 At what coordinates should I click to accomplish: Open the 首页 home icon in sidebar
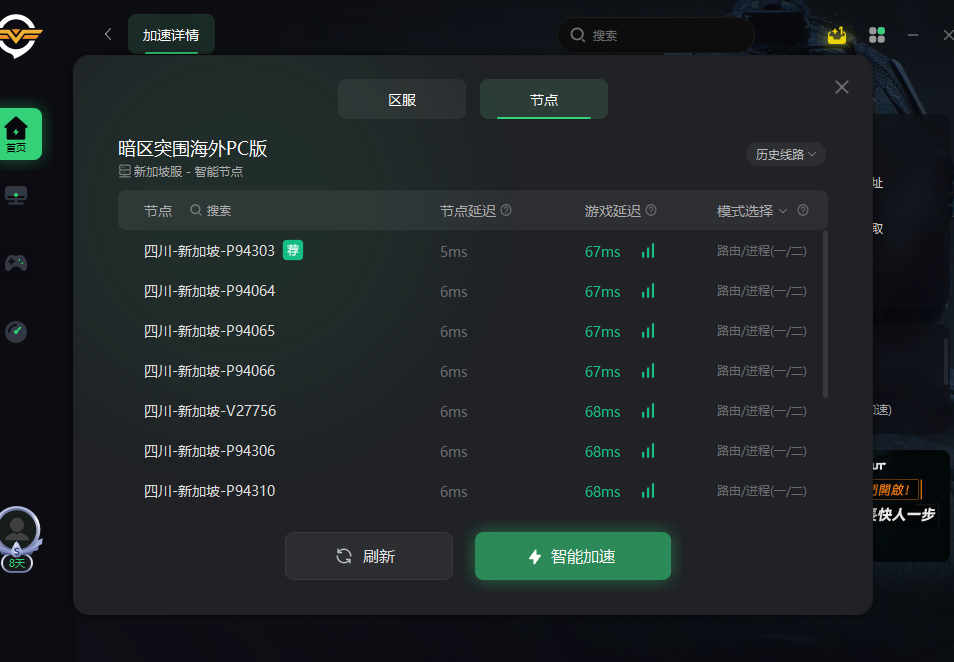(18, 134)
